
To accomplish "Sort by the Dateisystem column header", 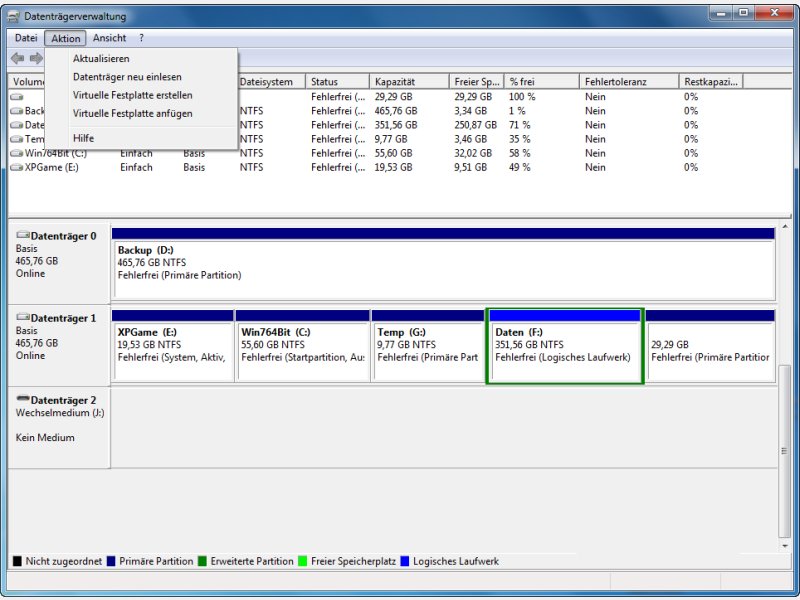I will (271, 82).
